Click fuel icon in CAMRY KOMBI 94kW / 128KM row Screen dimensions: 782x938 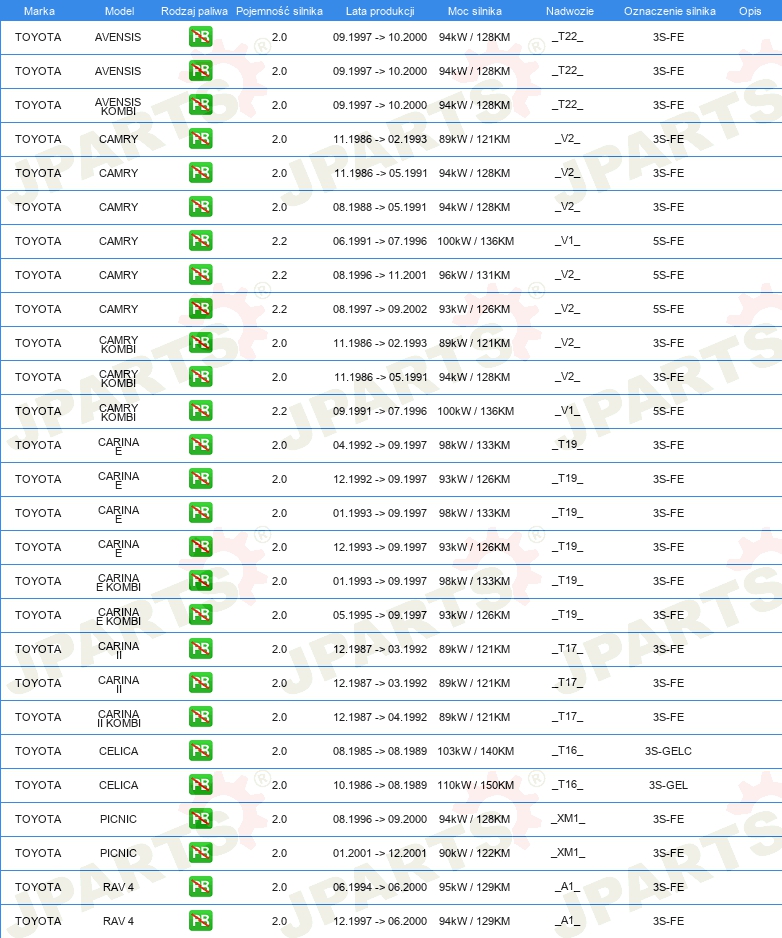tap(200, 377)
